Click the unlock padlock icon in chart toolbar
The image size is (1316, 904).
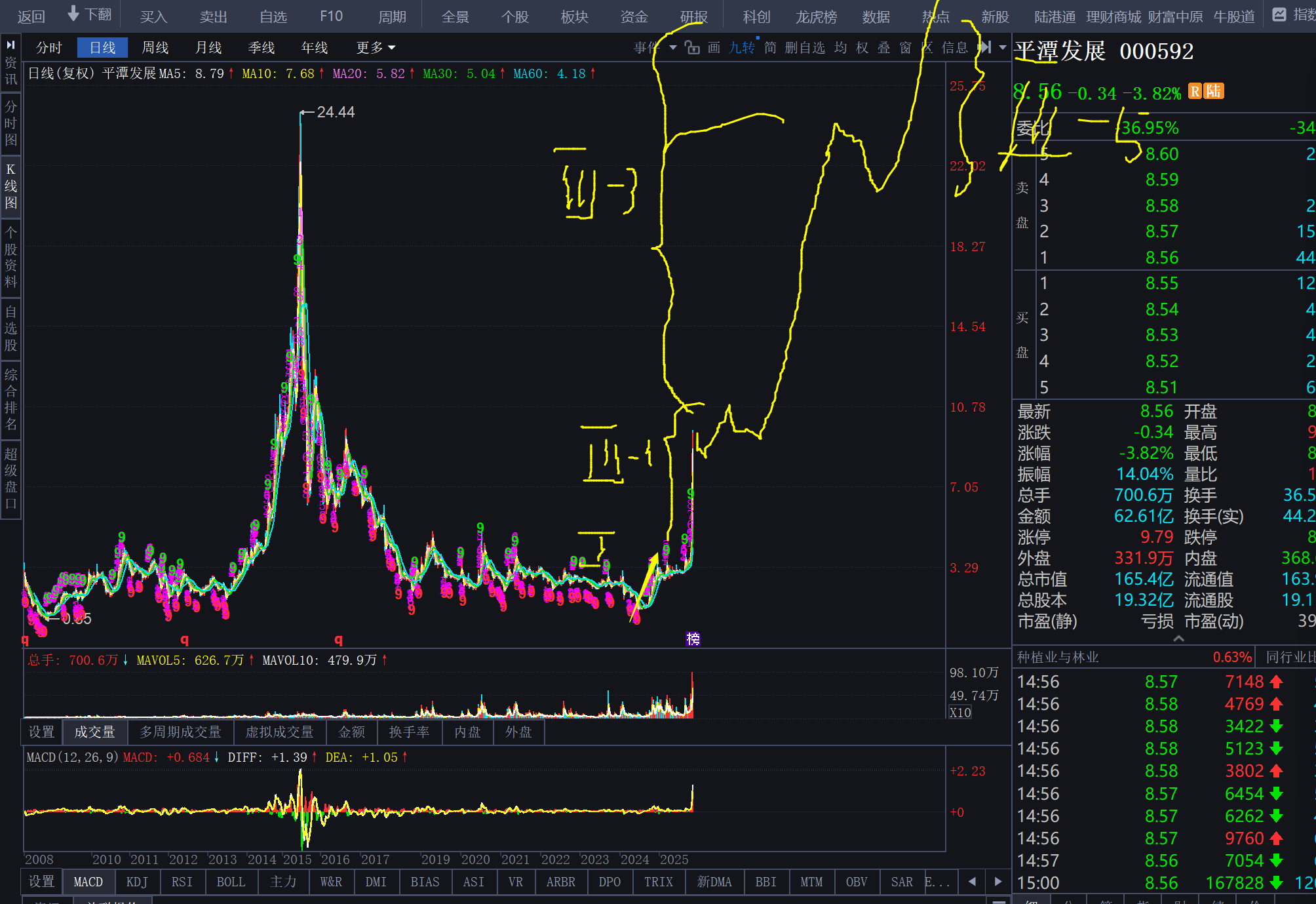[692, 47]
